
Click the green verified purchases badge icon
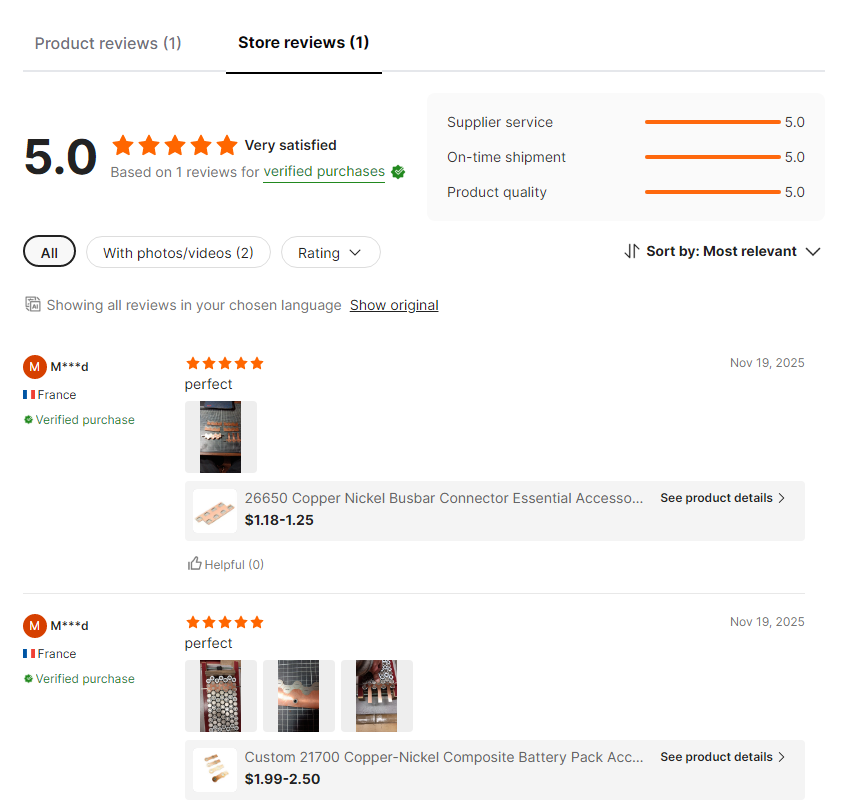[x=398, y=172]
